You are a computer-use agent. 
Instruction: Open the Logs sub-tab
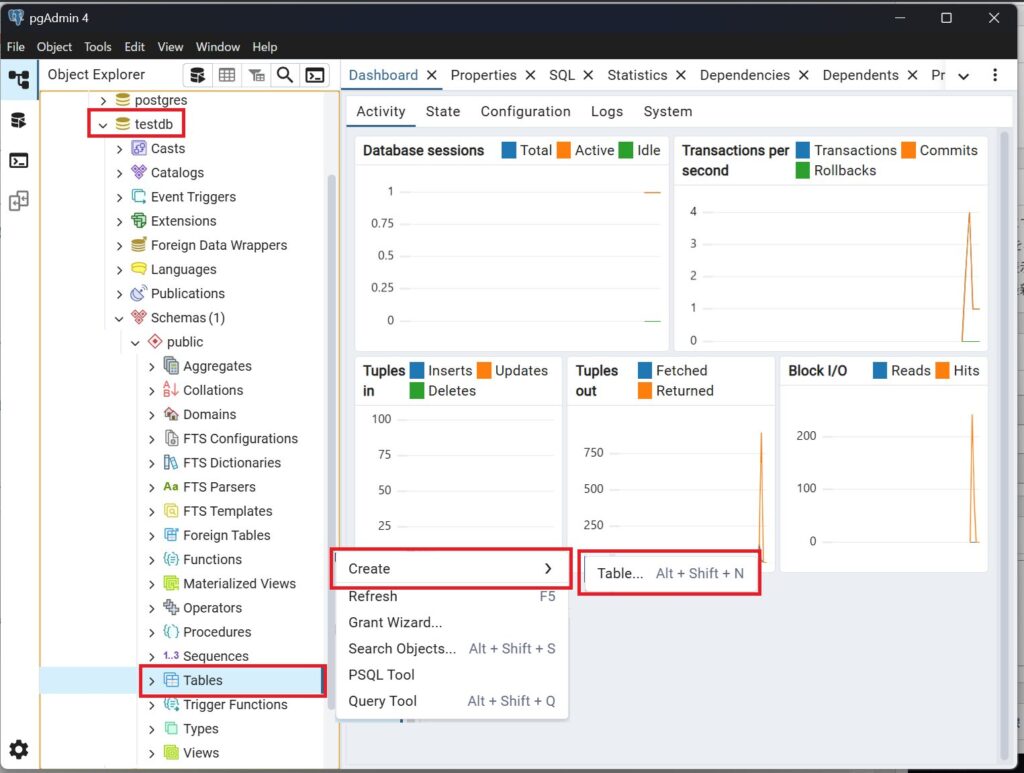tap(607, 111)
